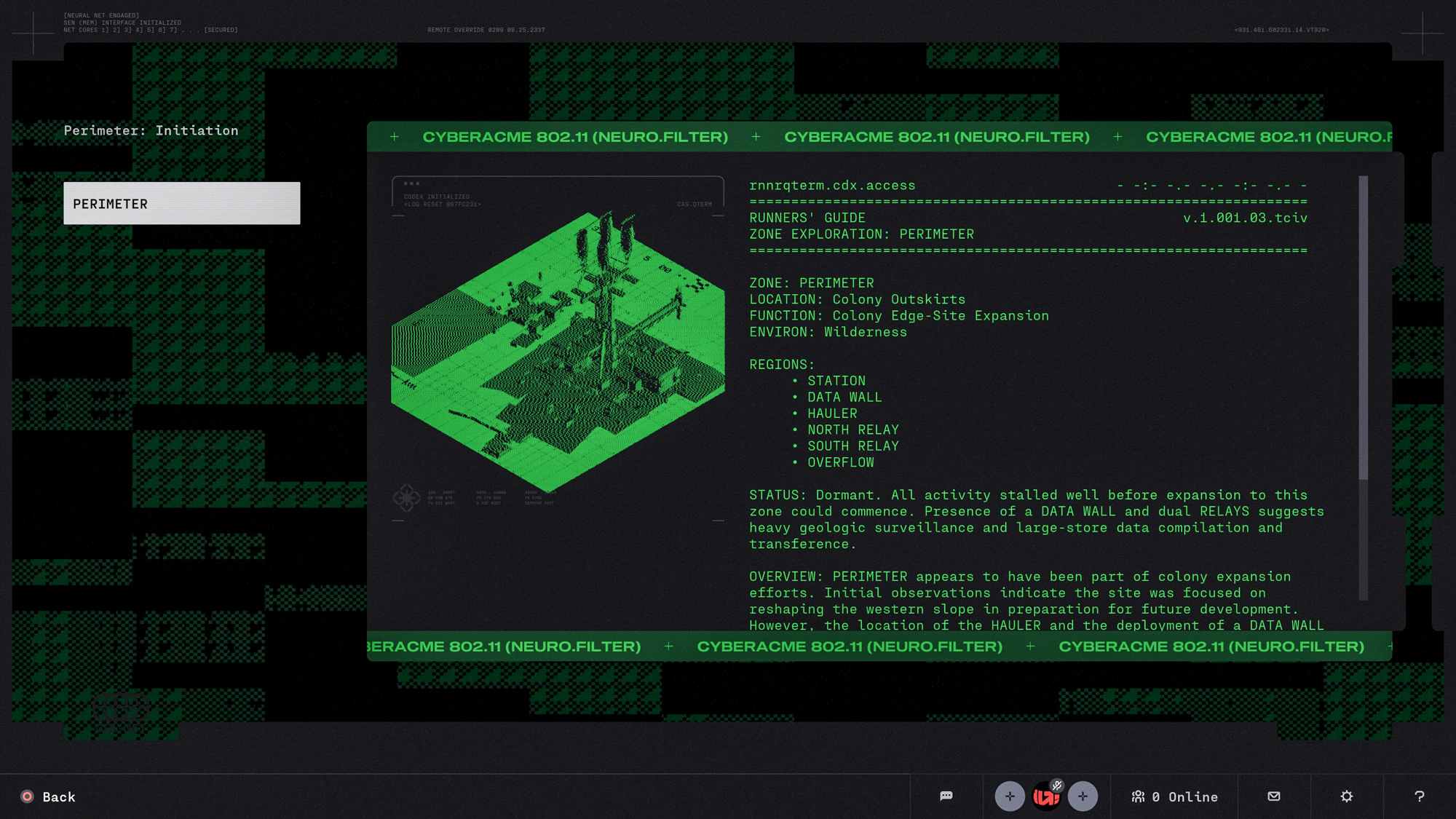Open the chat message icon

tap(946, 796)
